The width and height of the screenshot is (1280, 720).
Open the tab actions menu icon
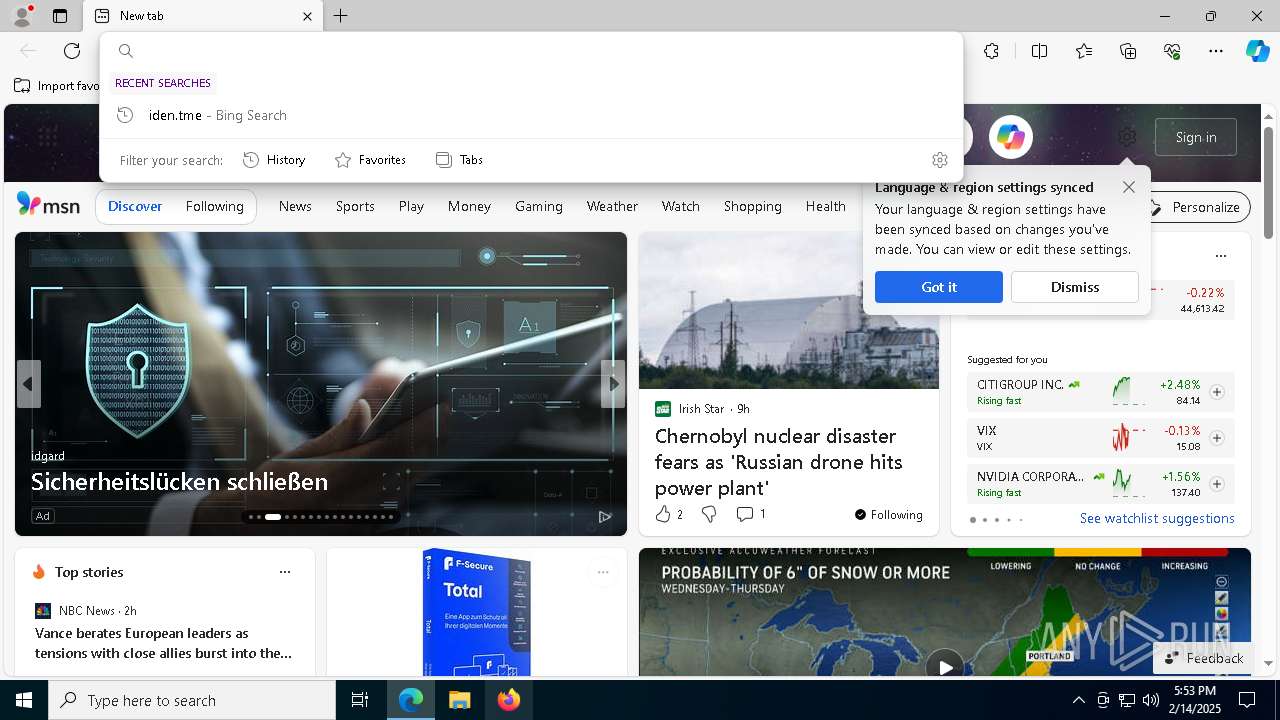tap(60, 16)
